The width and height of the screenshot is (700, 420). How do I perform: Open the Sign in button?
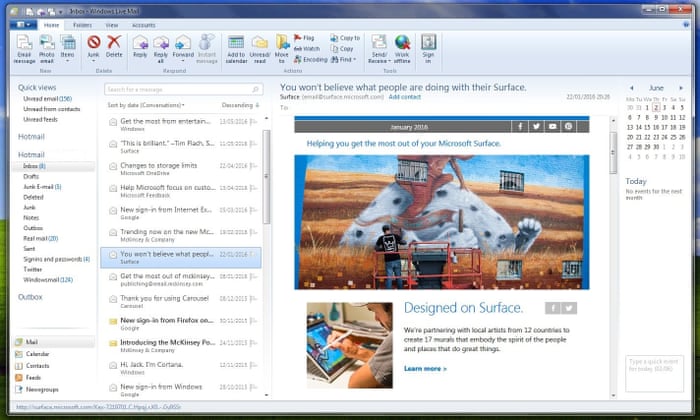[x=428, y=46]
